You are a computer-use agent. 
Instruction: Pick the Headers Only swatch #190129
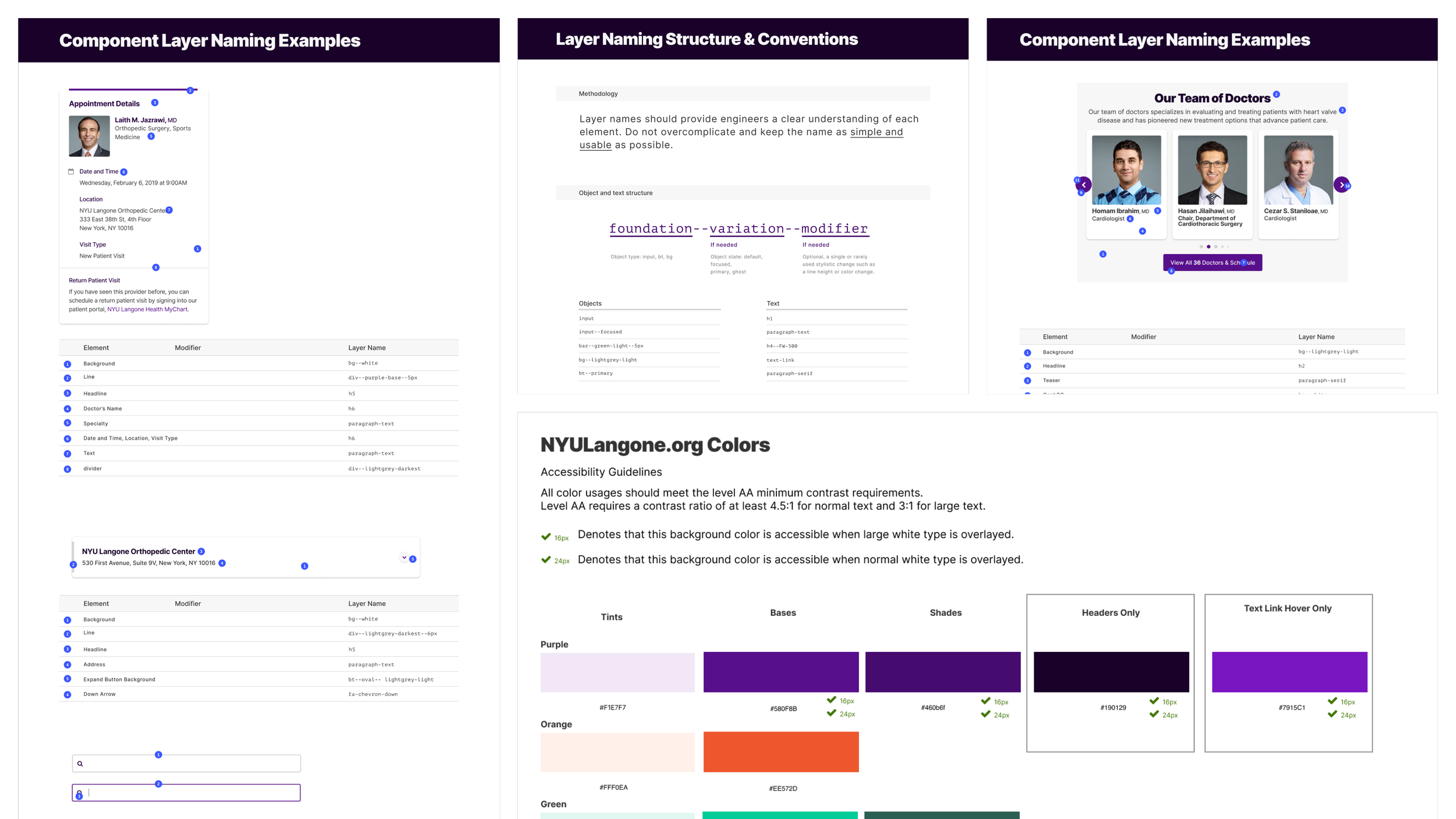click(1111, 672)
